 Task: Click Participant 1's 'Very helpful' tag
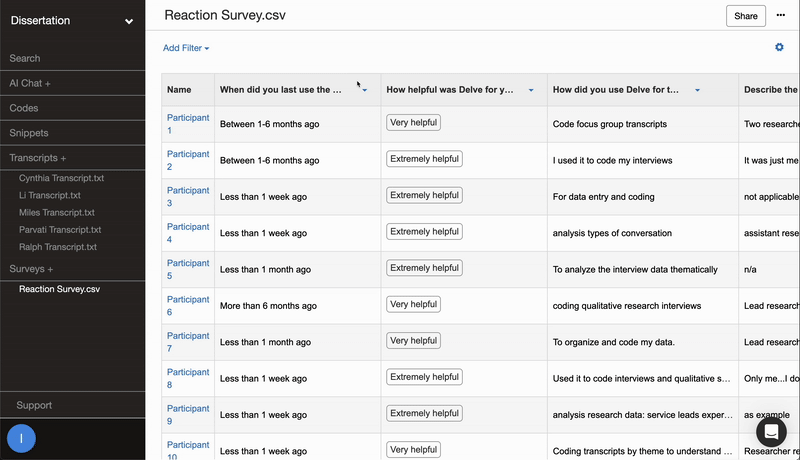(x=413, y=122)
